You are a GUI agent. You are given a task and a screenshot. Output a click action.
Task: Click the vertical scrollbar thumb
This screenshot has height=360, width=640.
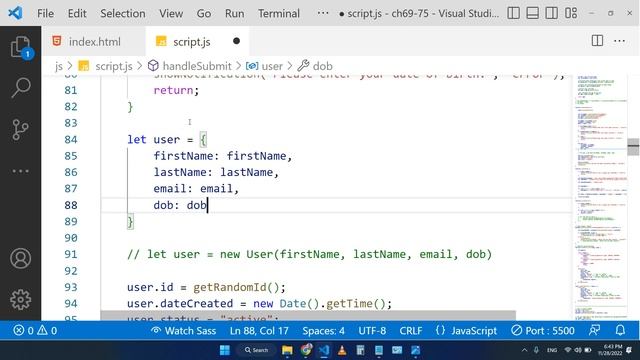click(x=633, y=147)
